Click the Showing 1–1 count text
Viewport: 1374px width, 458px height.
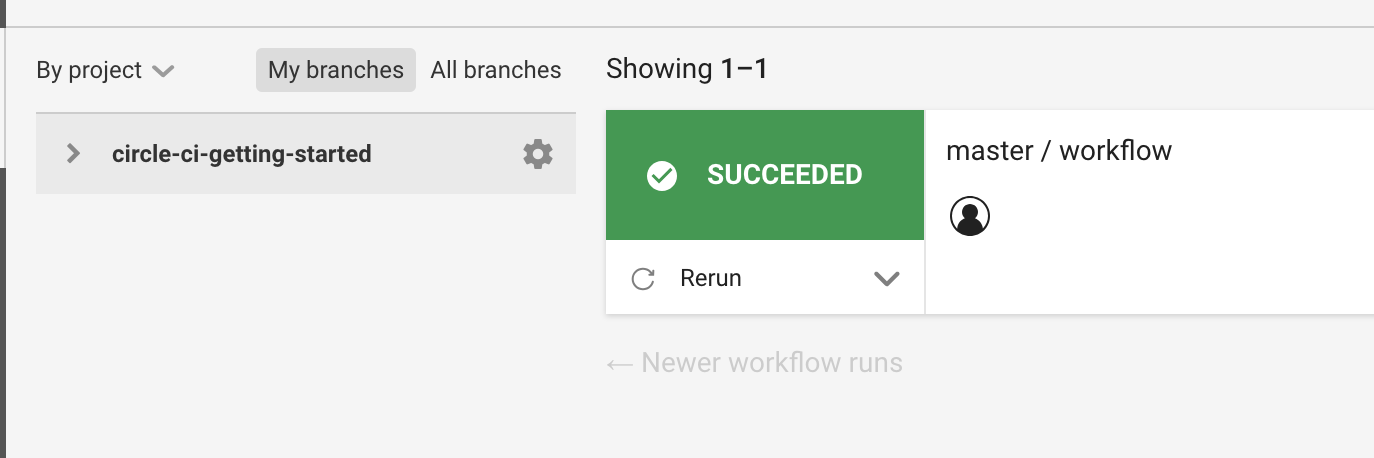coord(686,69)
